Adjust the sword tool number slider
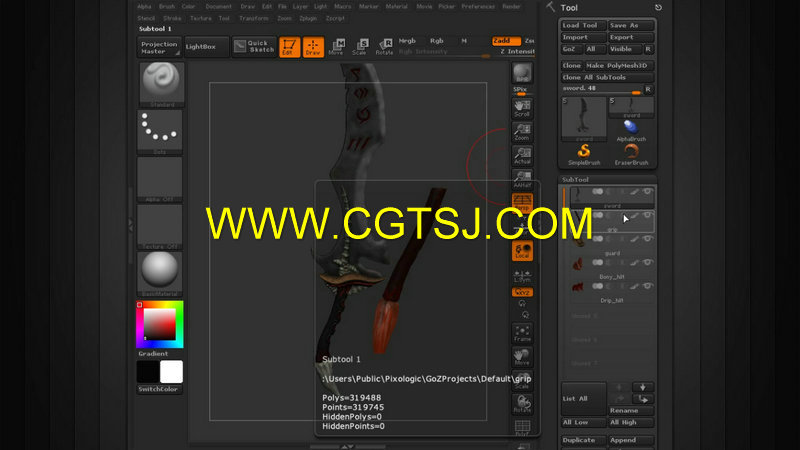This screenshot has width=800, height=450. 602,89
